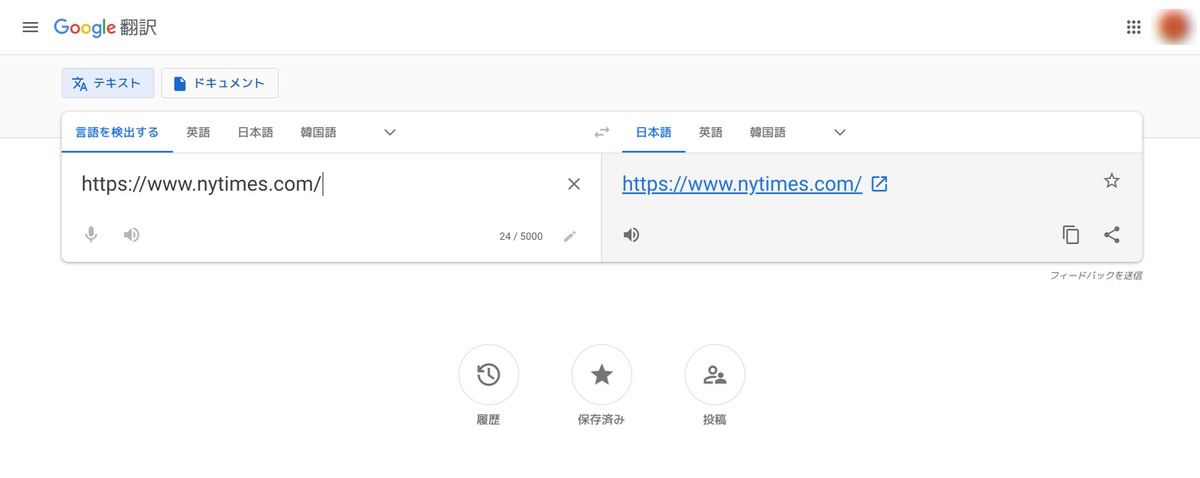
Task: Expand more source languages chevron
Action: 390,132
